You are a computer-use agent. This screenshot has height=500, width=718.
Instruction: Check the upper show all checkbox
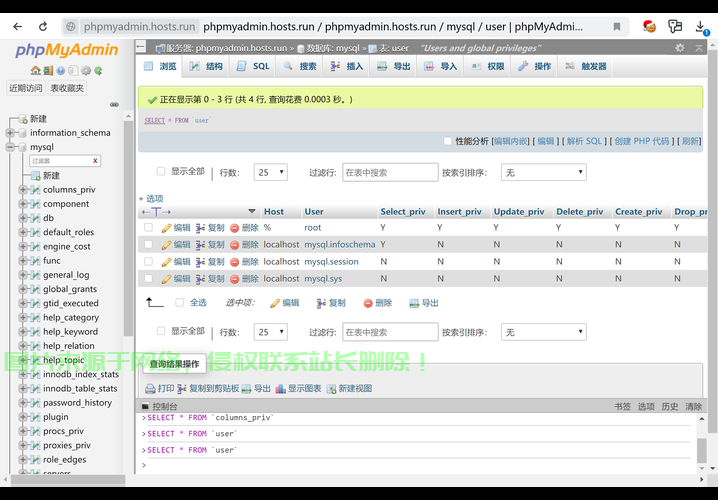[161, 171]
